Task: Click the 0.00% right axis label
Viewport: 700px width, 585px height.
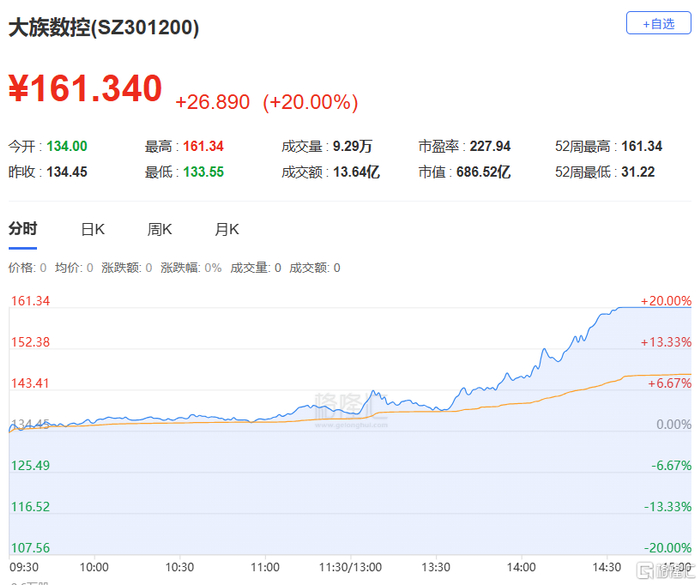Action: (x=674, y=424)
